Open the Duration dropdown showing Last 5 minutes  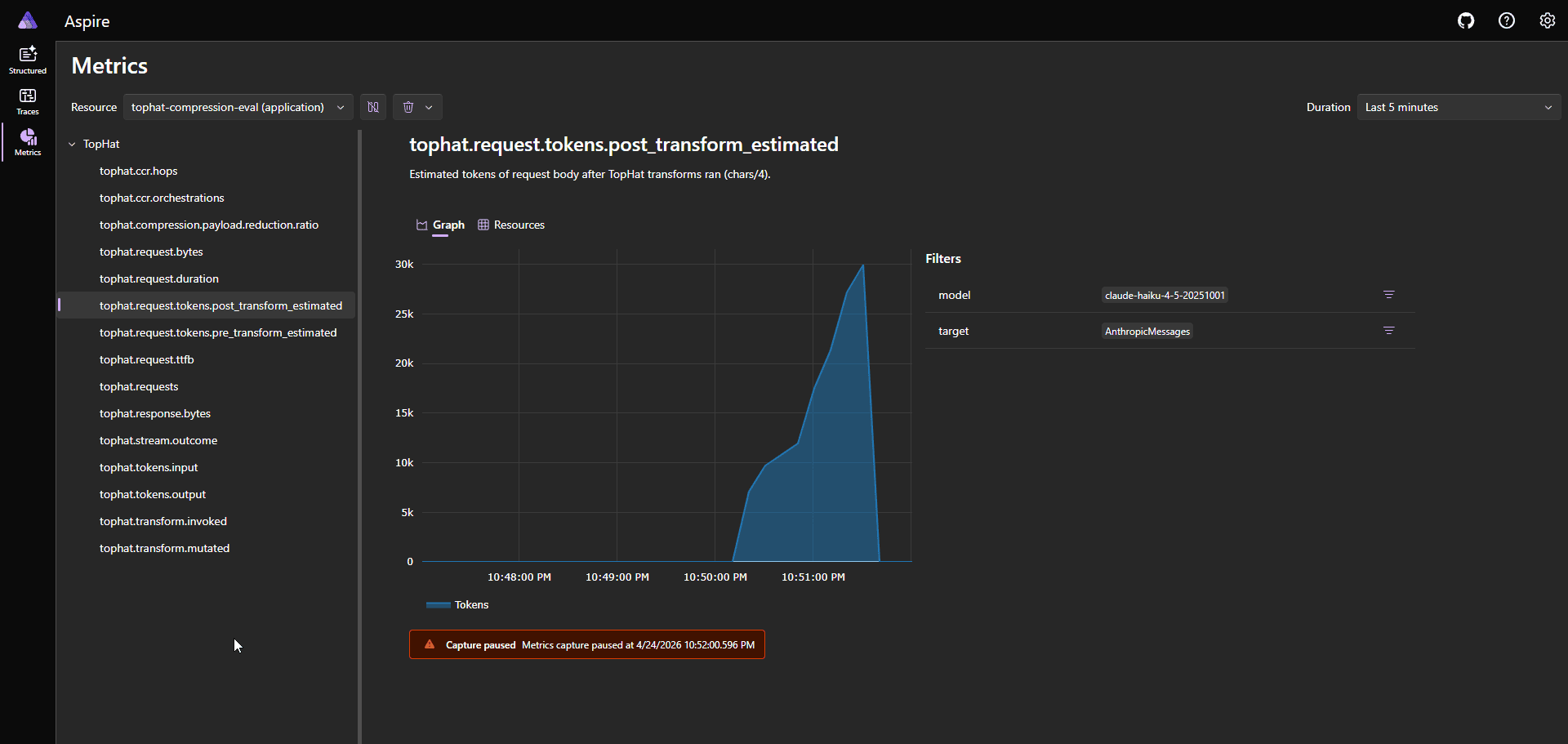(1458, 107)
